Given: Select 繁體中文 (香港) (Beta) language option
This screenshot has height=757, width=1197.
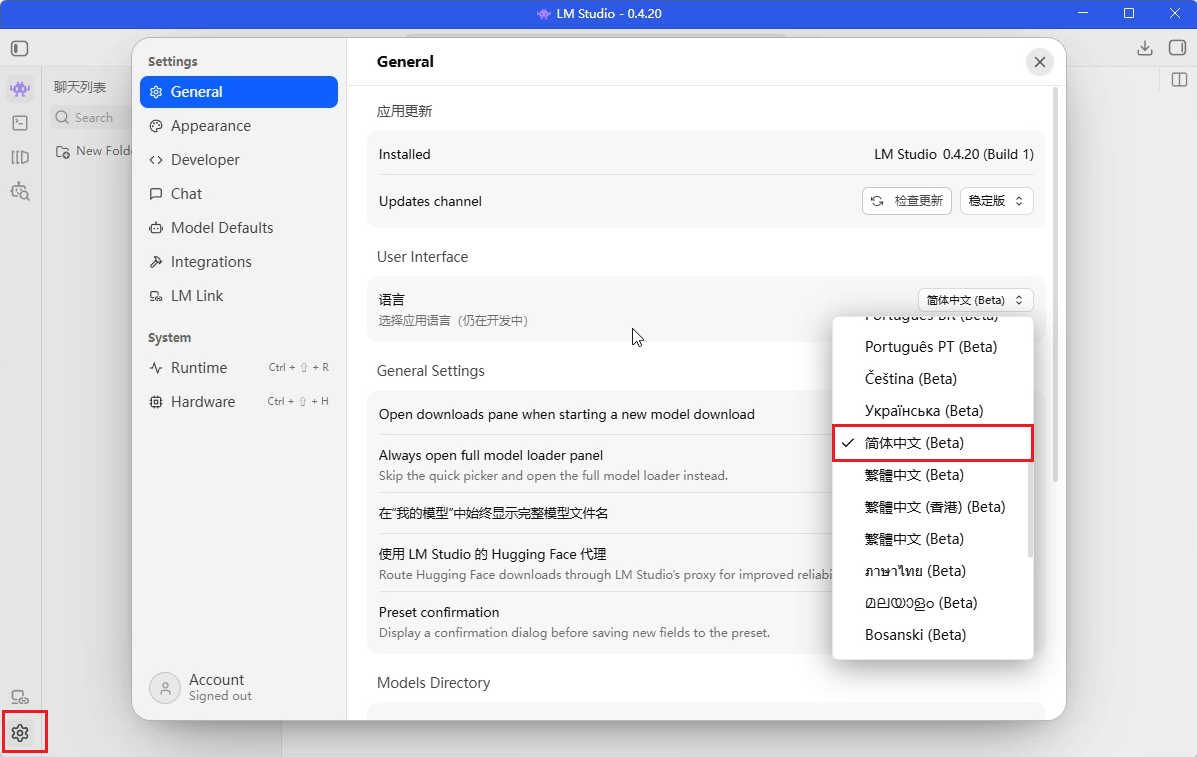Looking at the screenshot, I should 932,507.
